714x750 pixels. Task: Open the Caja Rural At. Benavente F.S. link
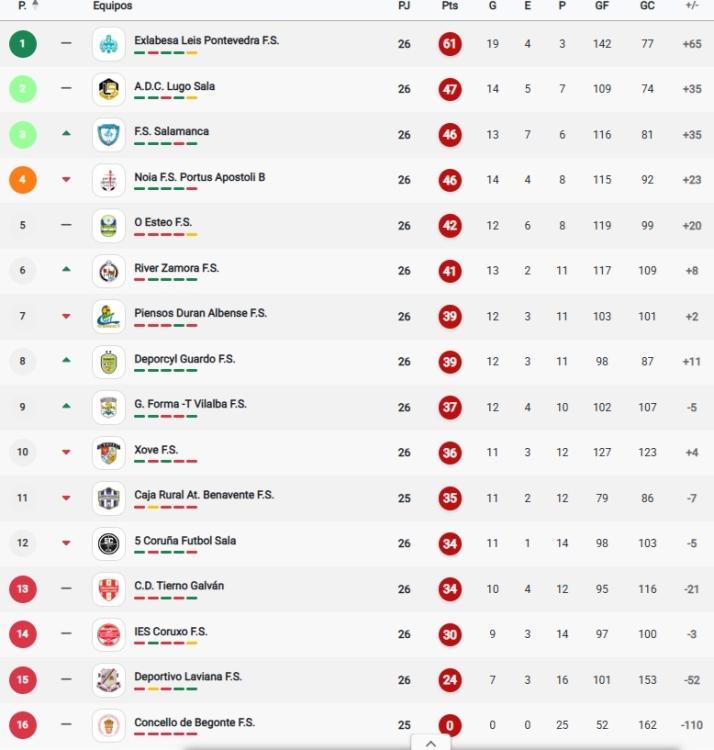(203, 495)
